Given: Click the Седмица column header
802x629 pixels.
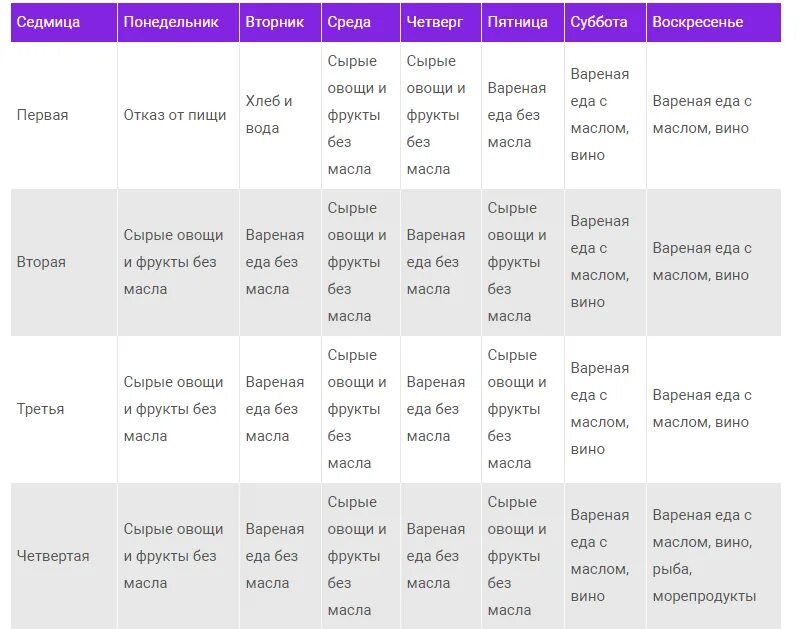Looking at the screenshot, I should click(x=64, y=22).
